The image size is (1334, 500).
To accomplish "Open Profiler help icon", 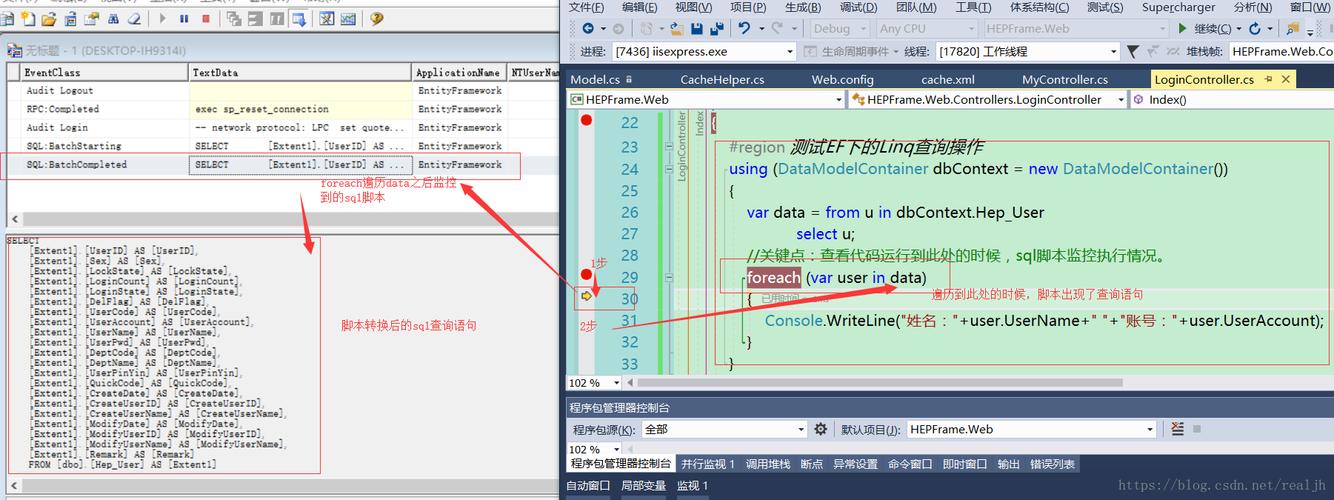I will coord(377,19).
